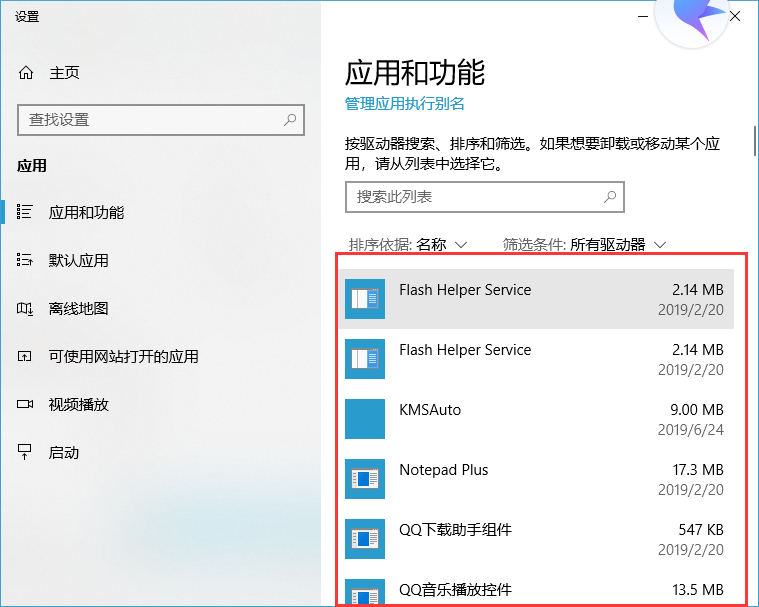Minimize the 设置 window
Screen dimensions: 759x607
click(643, 16)
